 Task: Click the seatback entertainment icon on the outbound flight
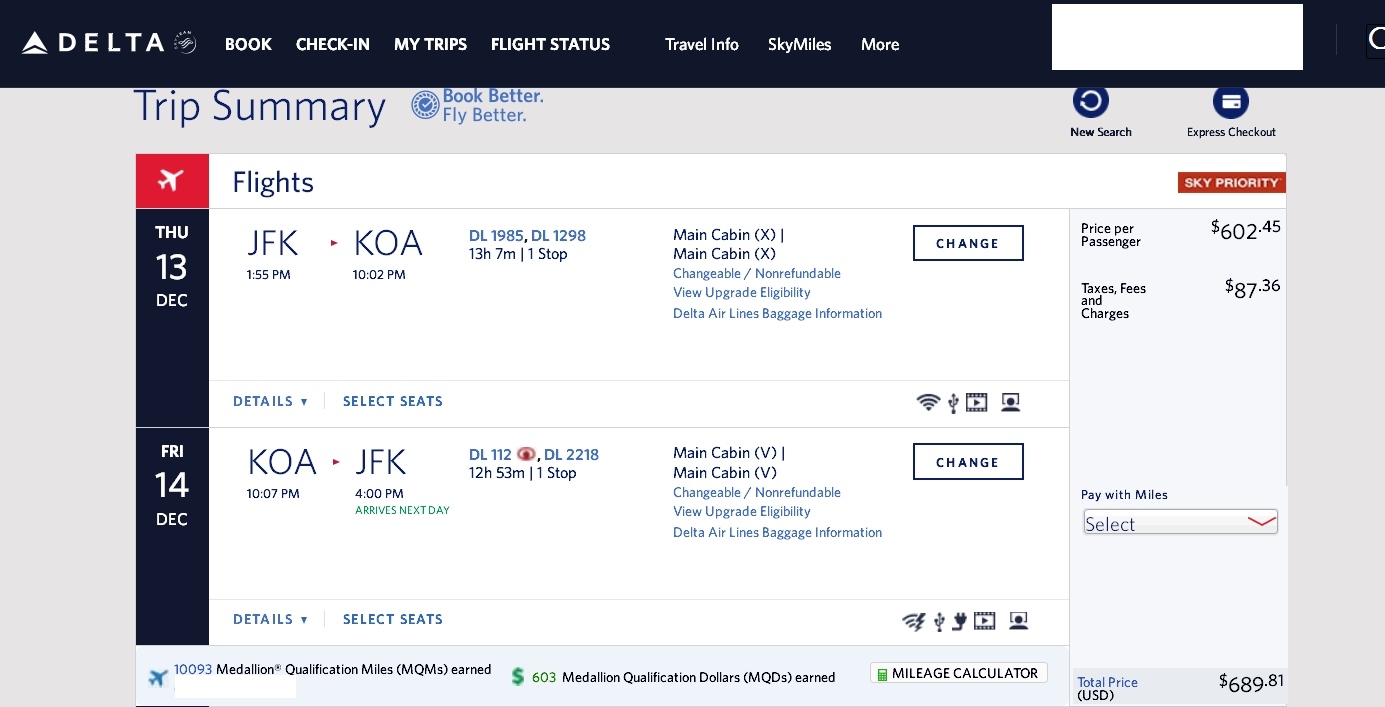point(1010,402)
